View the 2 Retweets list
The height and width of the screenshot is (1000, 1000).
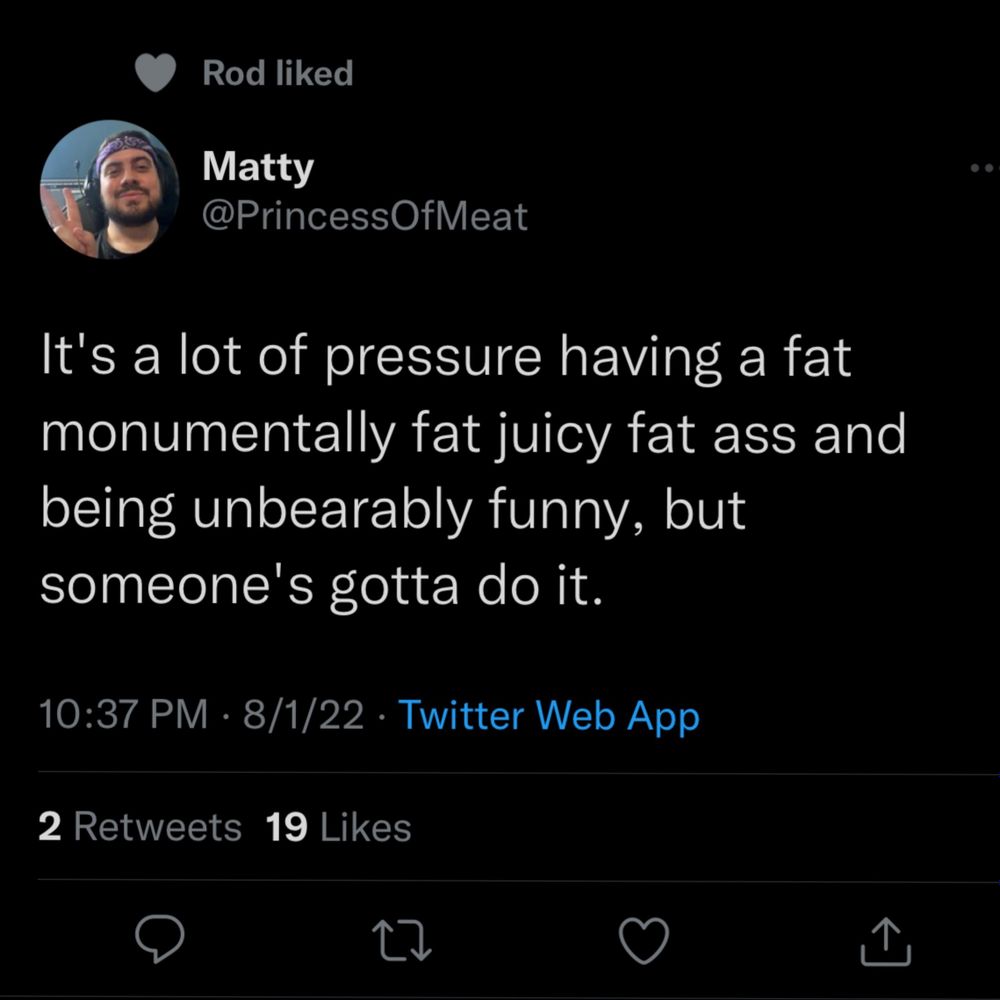click(140, 827)
